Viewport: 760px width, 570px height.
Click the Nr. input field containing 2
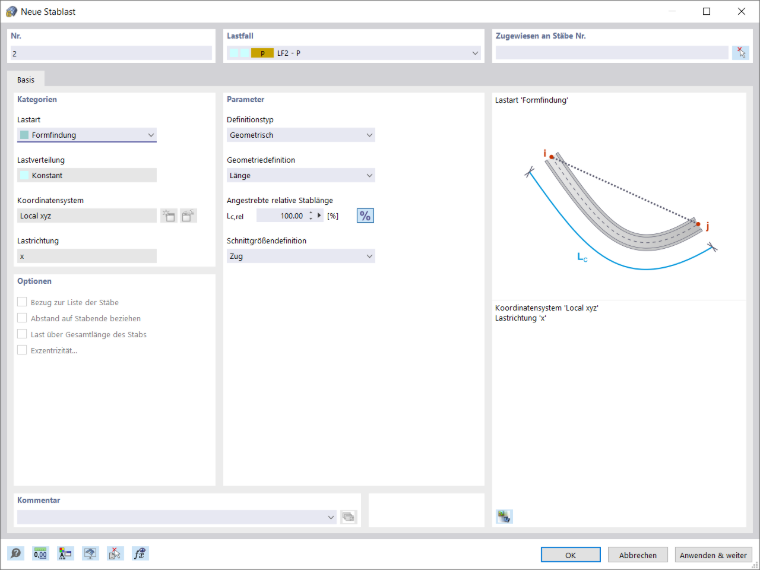[111, 53]
